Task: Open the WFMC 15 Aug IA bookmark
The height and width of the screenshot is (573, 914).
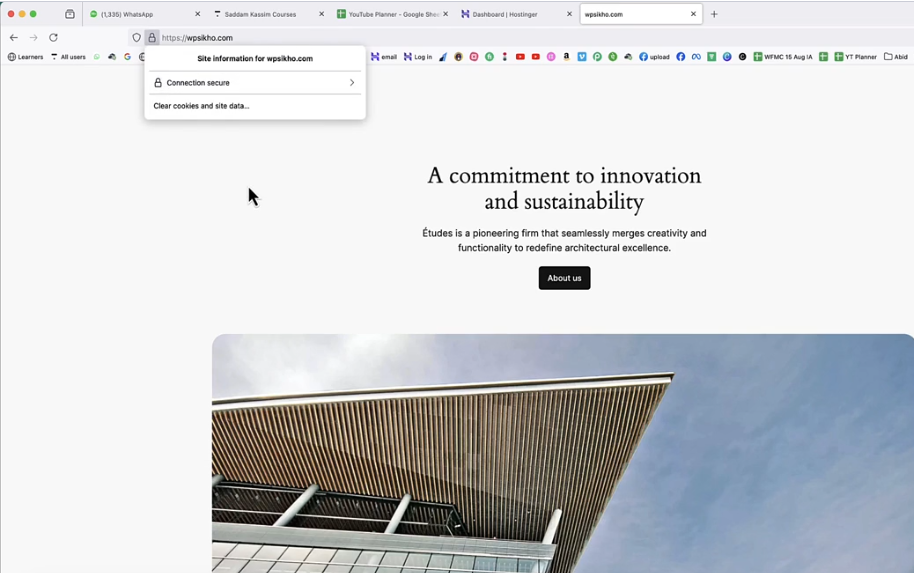Action: pyautogui.click(x=783, y=57)
